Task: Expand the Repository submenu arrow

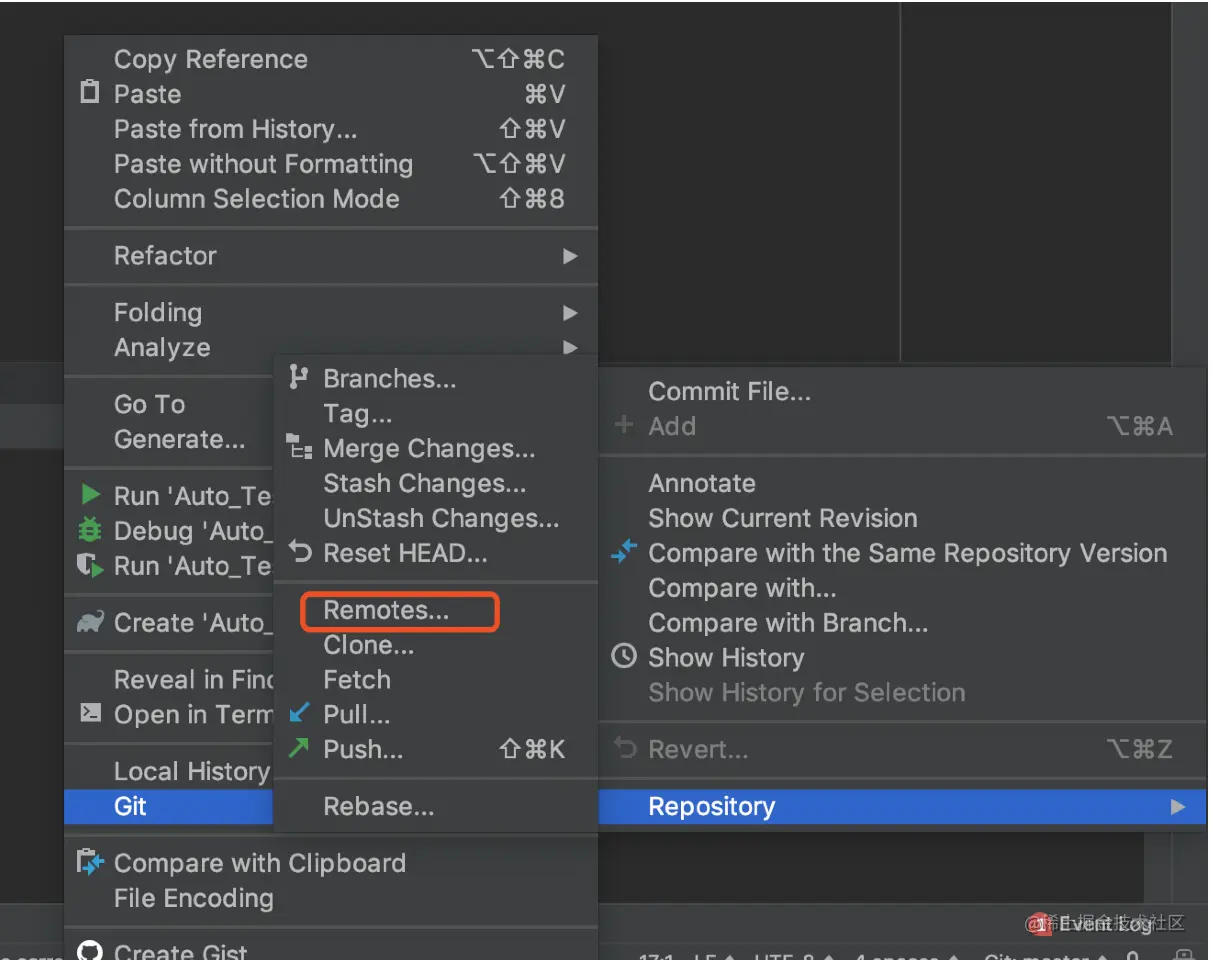Action: [x=1178, y=806]
